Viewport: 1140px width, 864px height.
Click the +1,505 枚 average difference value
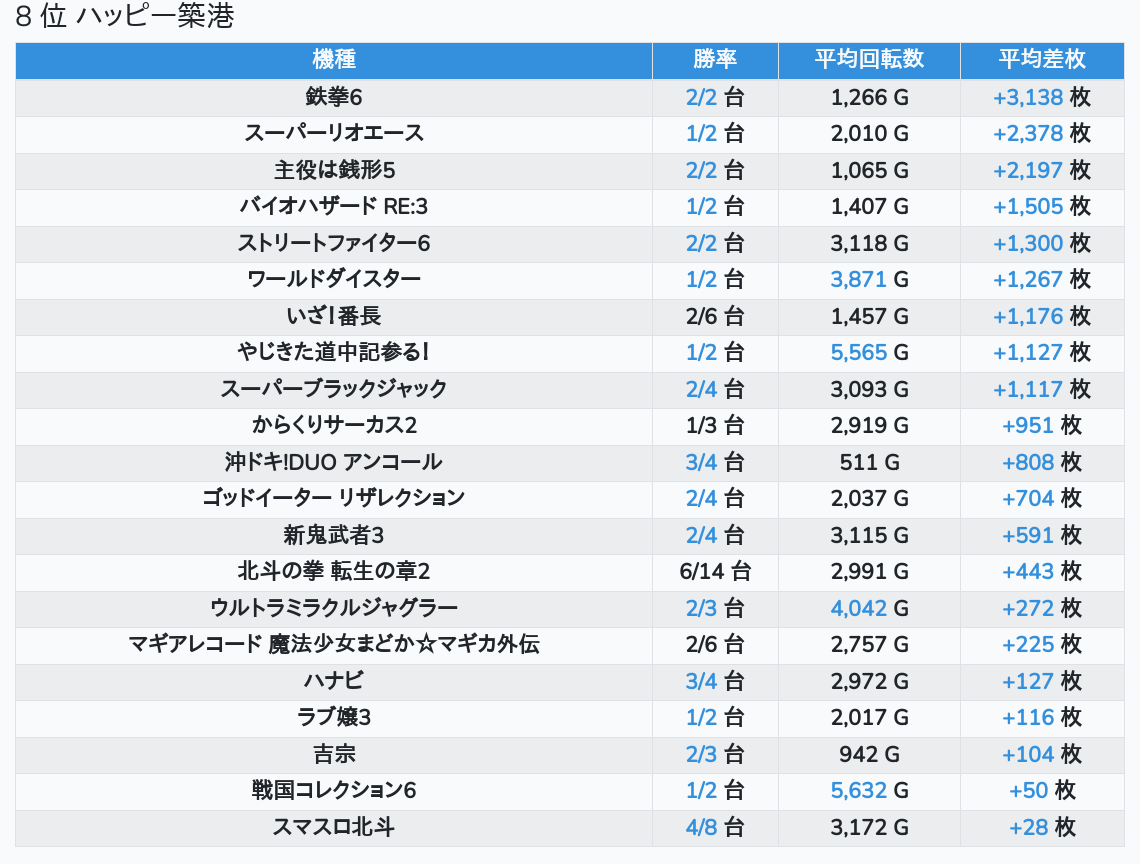(1042, 207)
